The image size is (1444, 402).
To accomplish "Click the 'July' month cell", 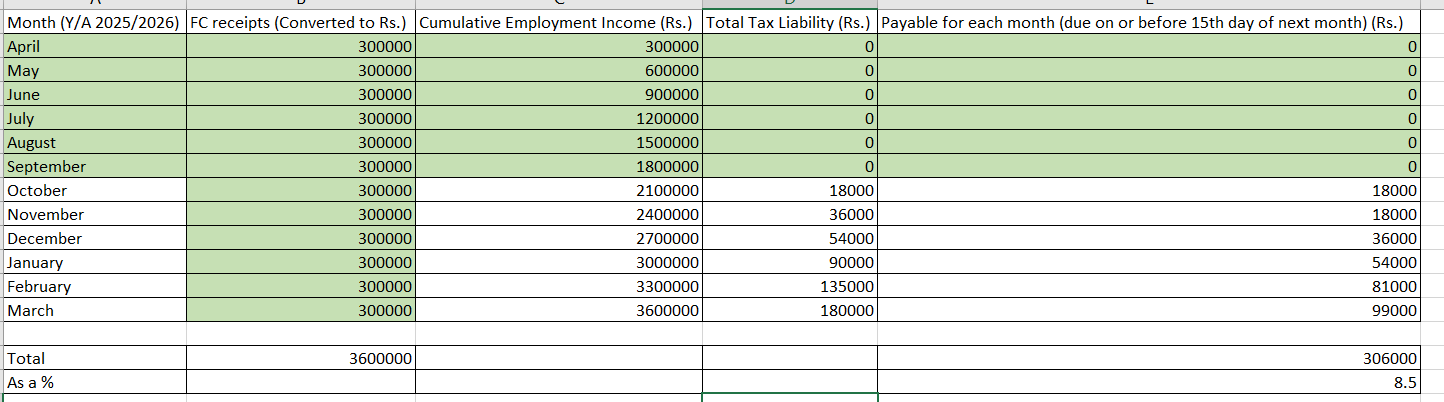I will tap(93, 119).
